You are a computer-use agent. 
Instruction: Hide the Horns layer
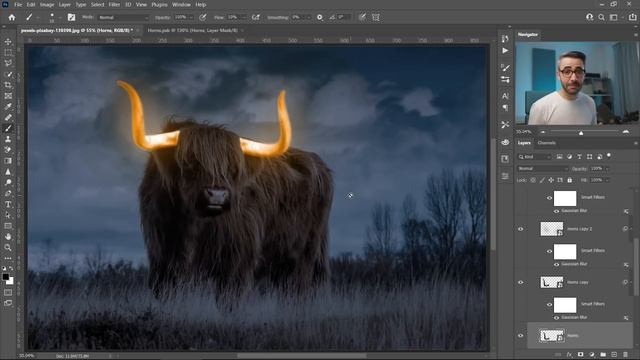(520, 336)
